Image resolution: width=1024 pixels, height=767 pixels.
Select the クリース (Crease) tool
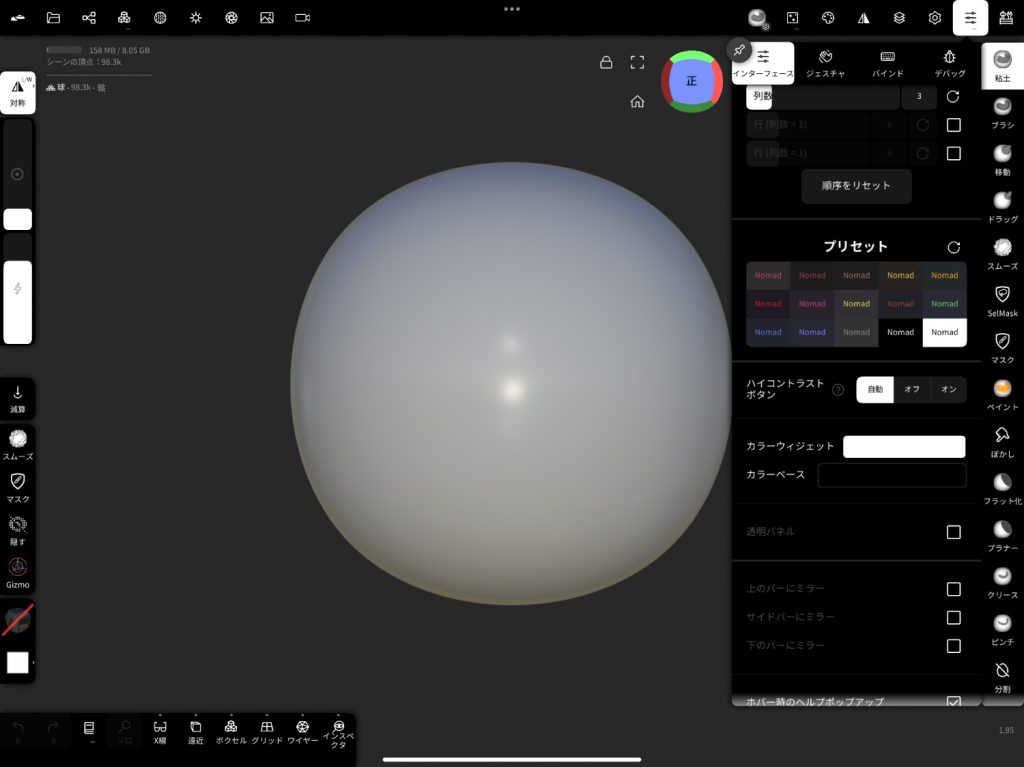1002,582
